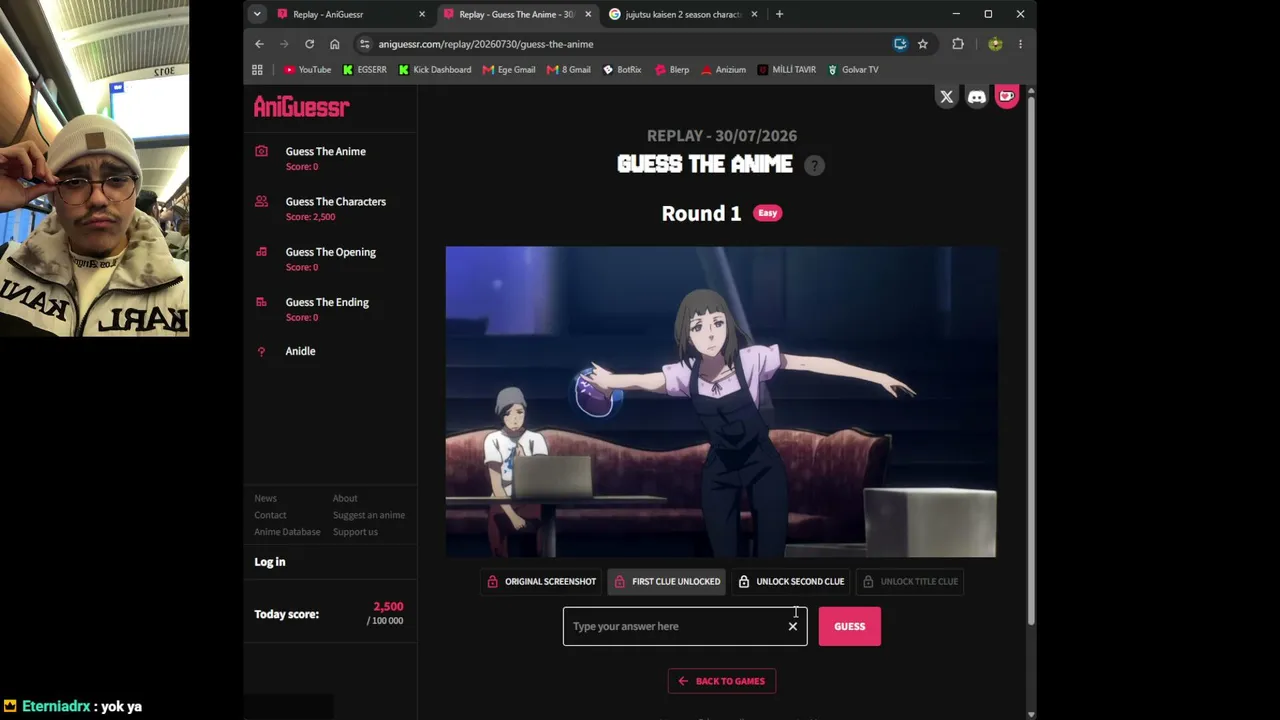
Task: Select Guess The Characters in the sidebar
Action: 335,202
